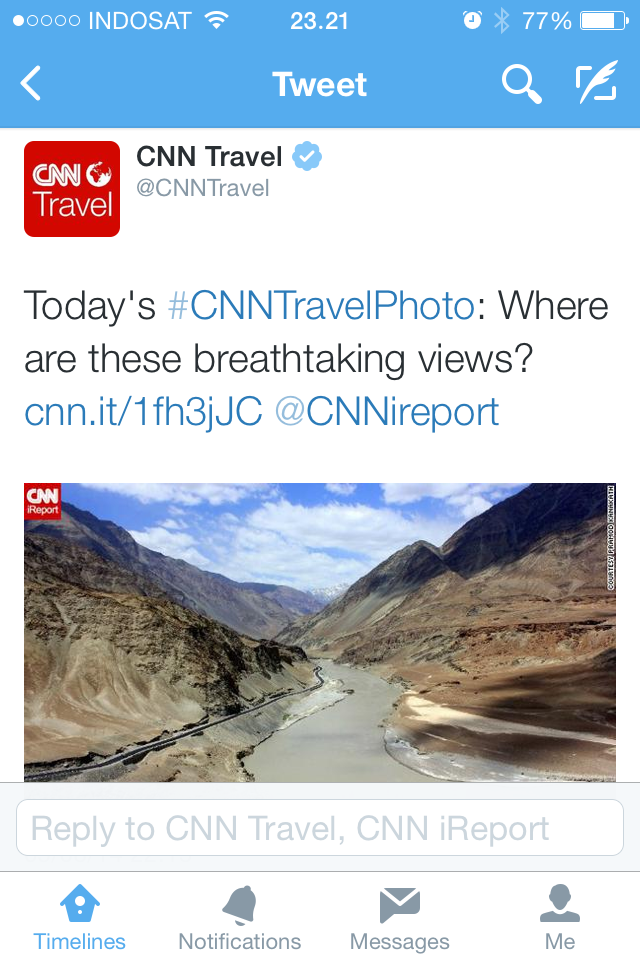
Task: Open the Messages envelope tab
Action: point(399,904)
